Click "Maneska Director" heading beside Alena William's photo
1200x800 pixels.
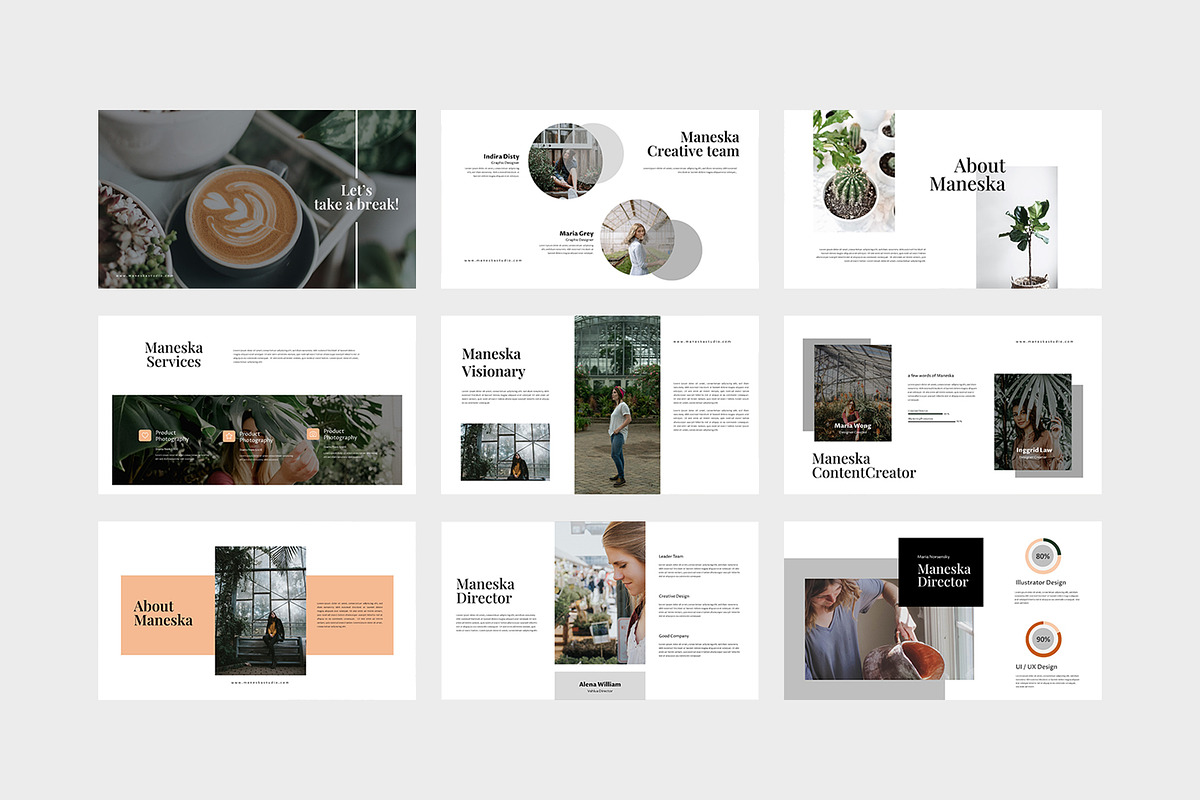(485, 591)
